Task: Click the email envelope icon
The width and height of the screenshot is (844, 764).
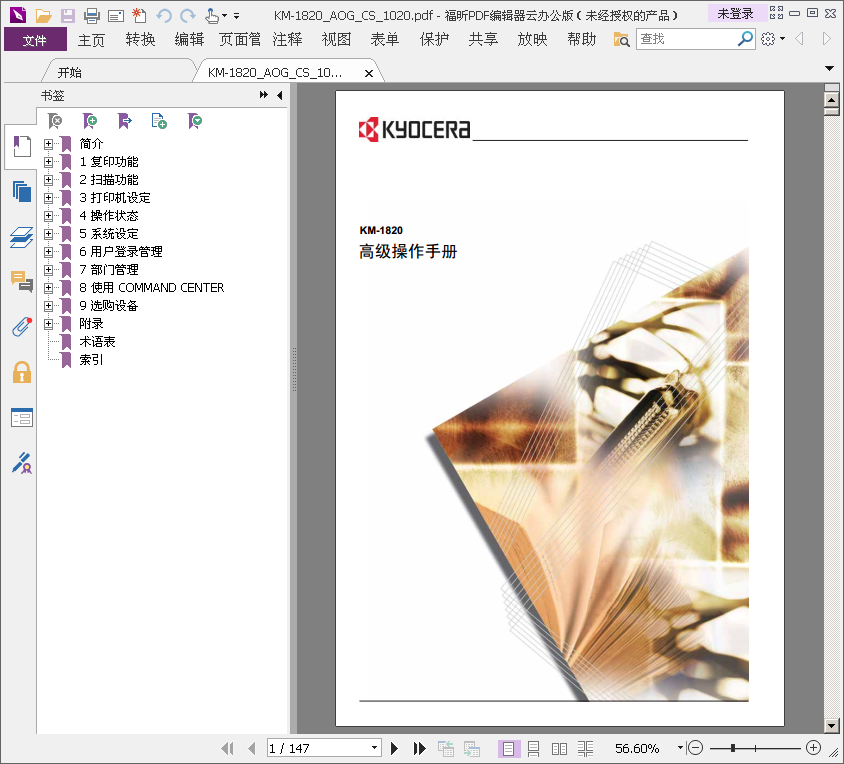Action: tap(116, 16)
